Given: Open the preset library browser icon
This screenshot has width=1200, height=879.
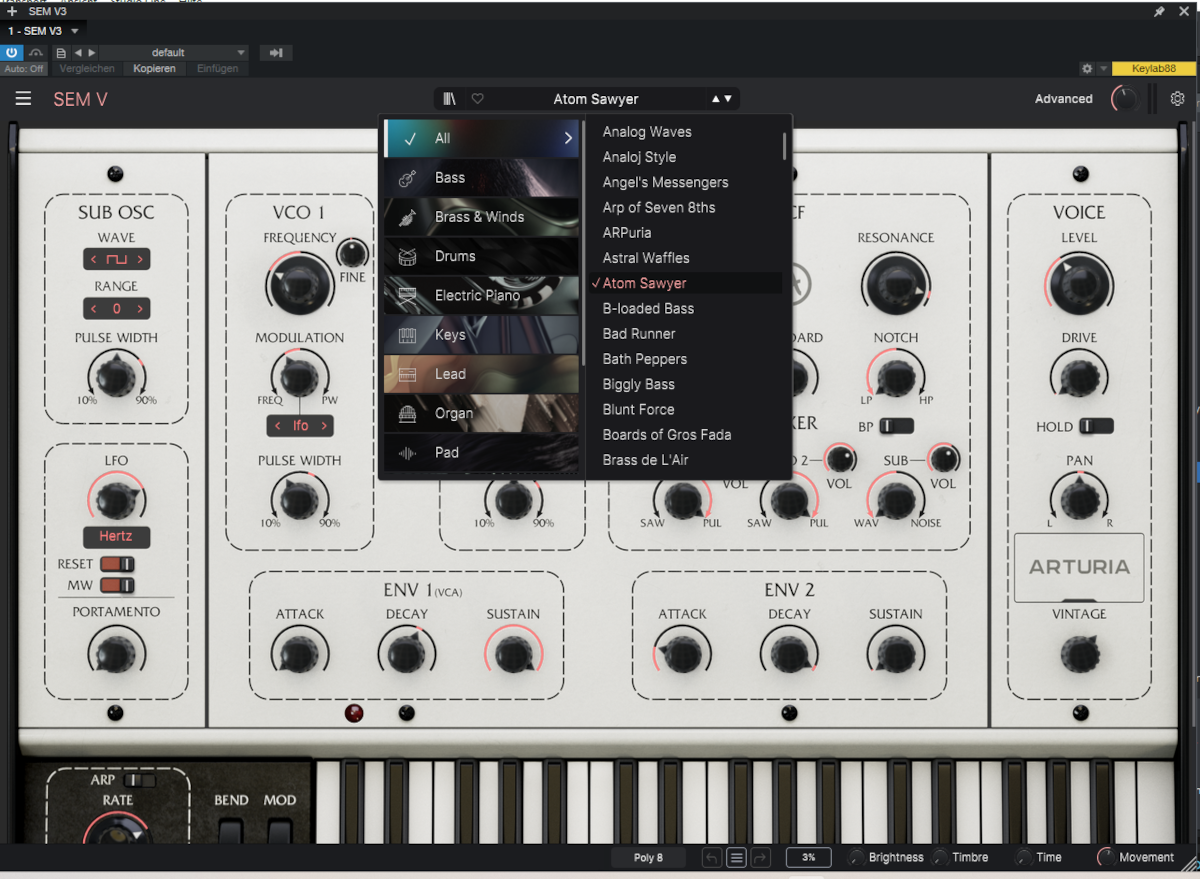Looking at the screenshot, I should tap(450, 99).
